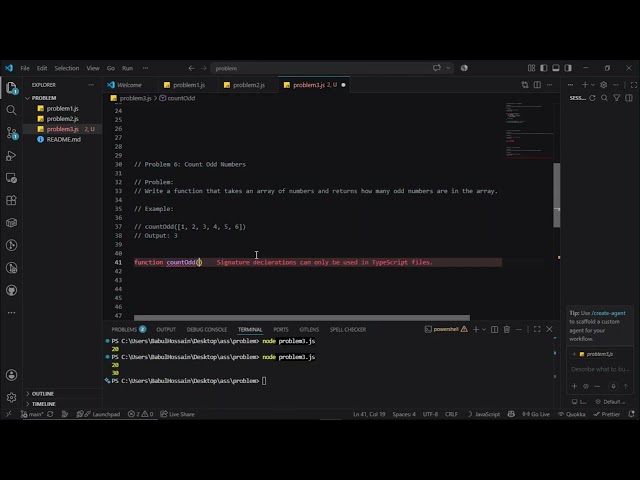Click Customize Layout icon in title bar
Image resolution: width=640 pixels, height=480 pixels.
(531, 68)
